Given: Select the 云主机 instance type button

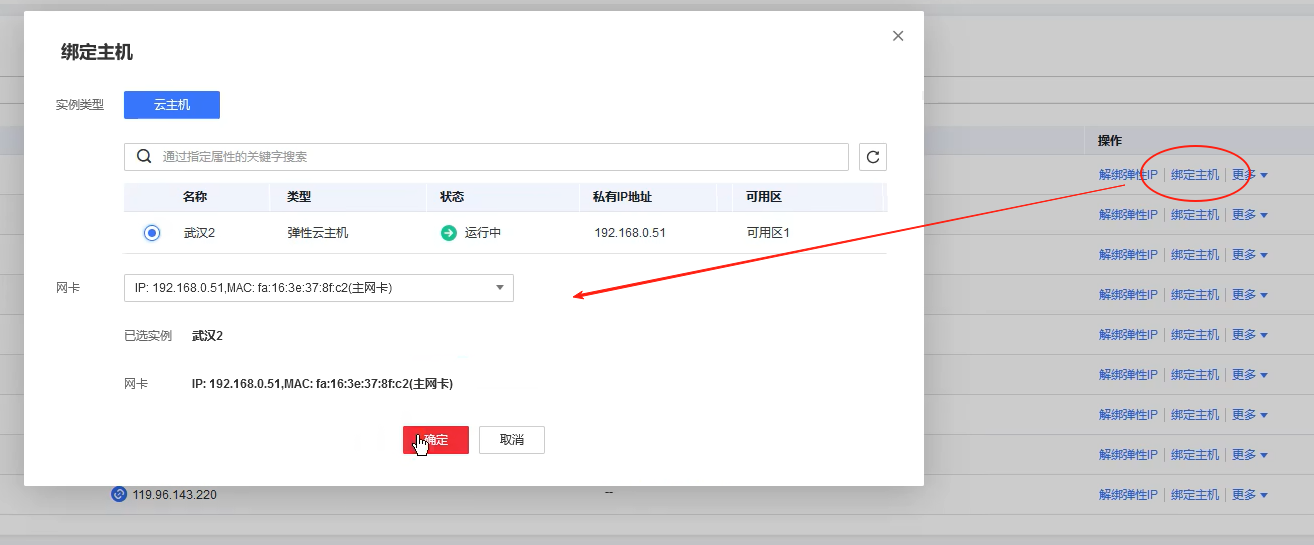Looking at the screenshot, I should point(172,105).
